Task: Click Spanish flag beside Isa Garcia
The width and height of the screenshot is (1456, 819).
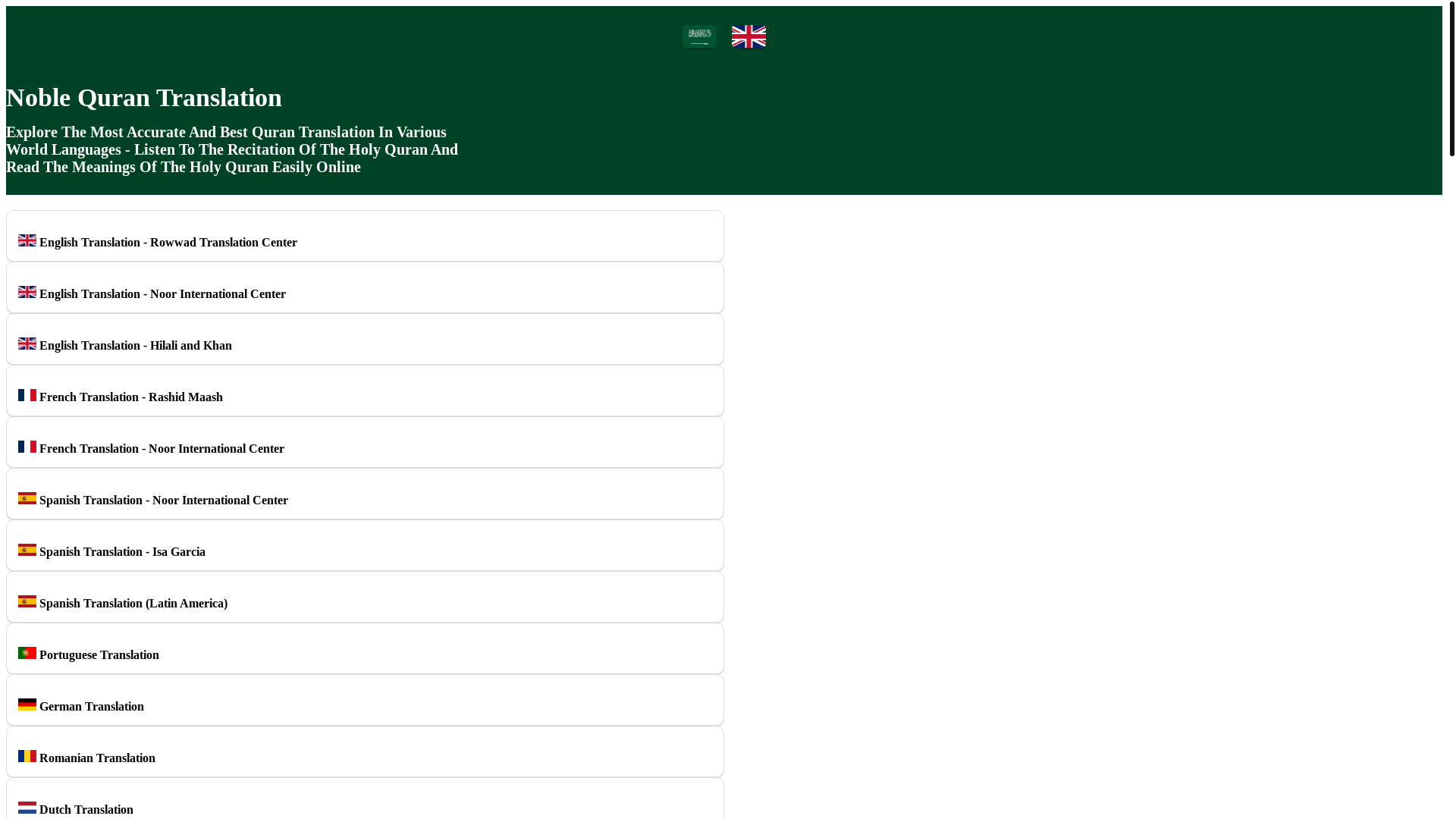Action: pyautogui.click(x=27, y=550)
